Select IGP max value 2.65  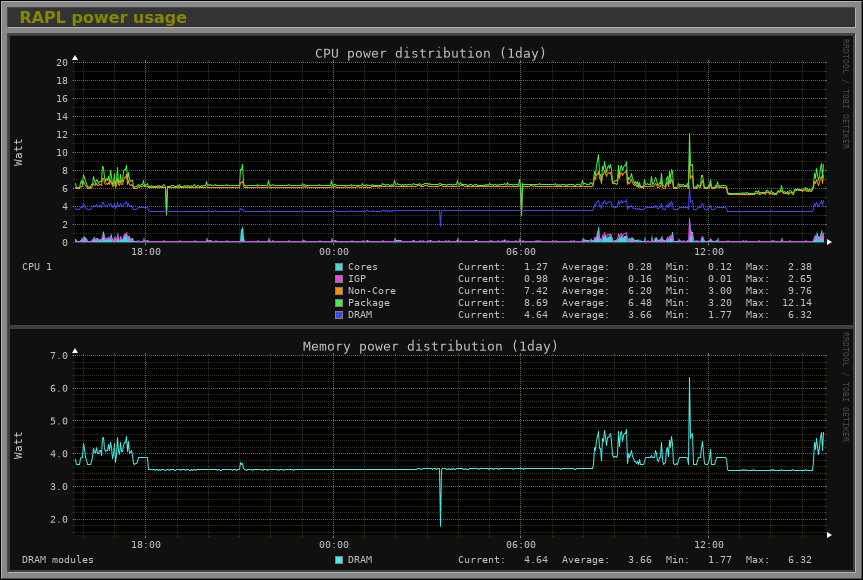(800, 279)
